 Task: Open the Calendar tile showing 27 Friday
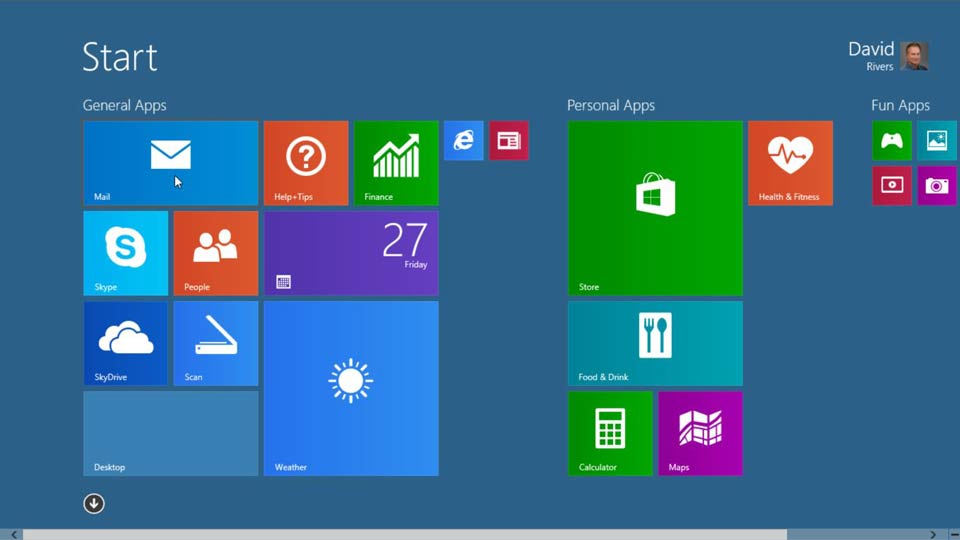coord(351,253)
